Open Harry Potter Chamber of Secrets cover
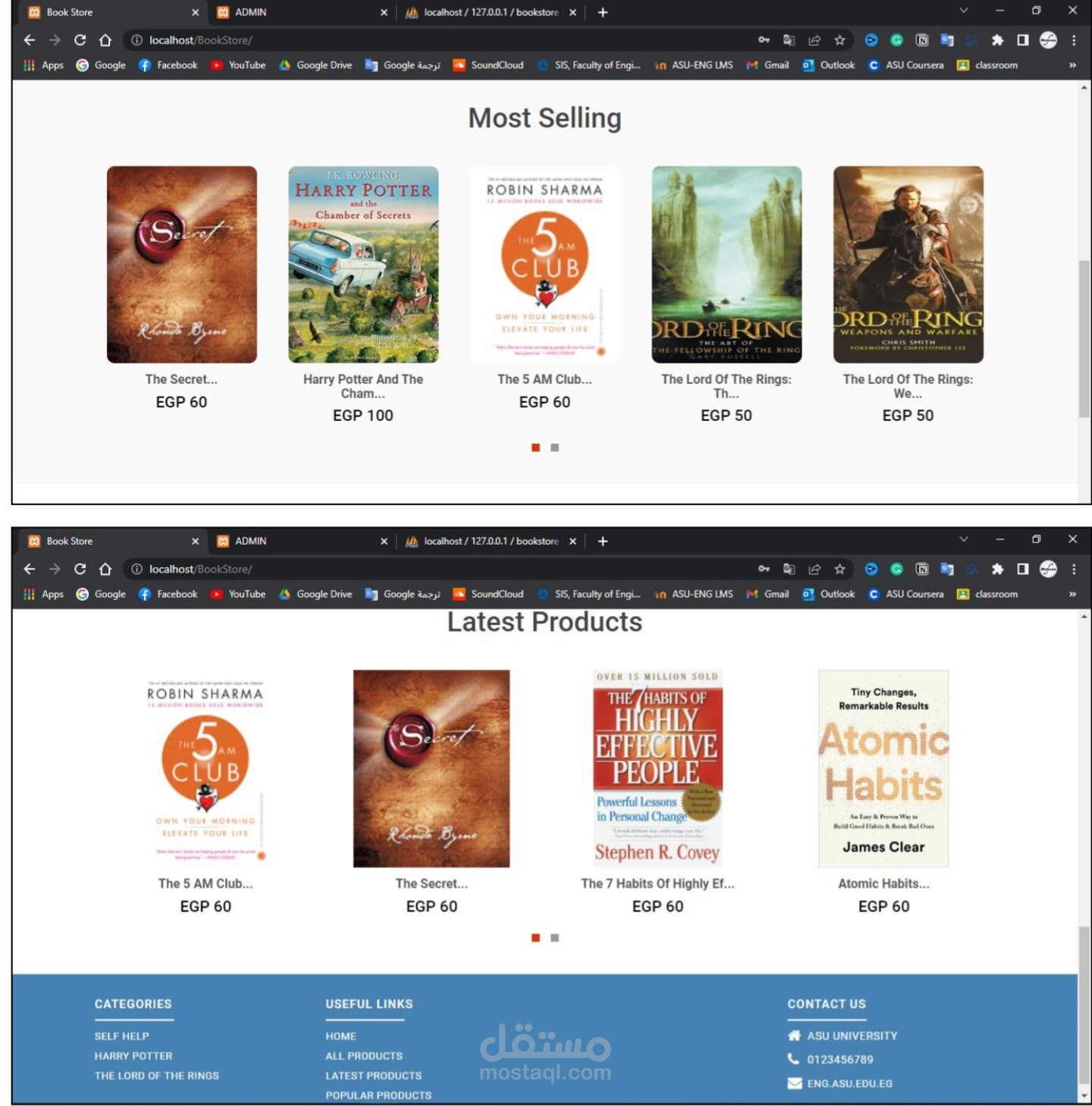Viewport: 1092px width, 1106px height. tap(363, 265)
